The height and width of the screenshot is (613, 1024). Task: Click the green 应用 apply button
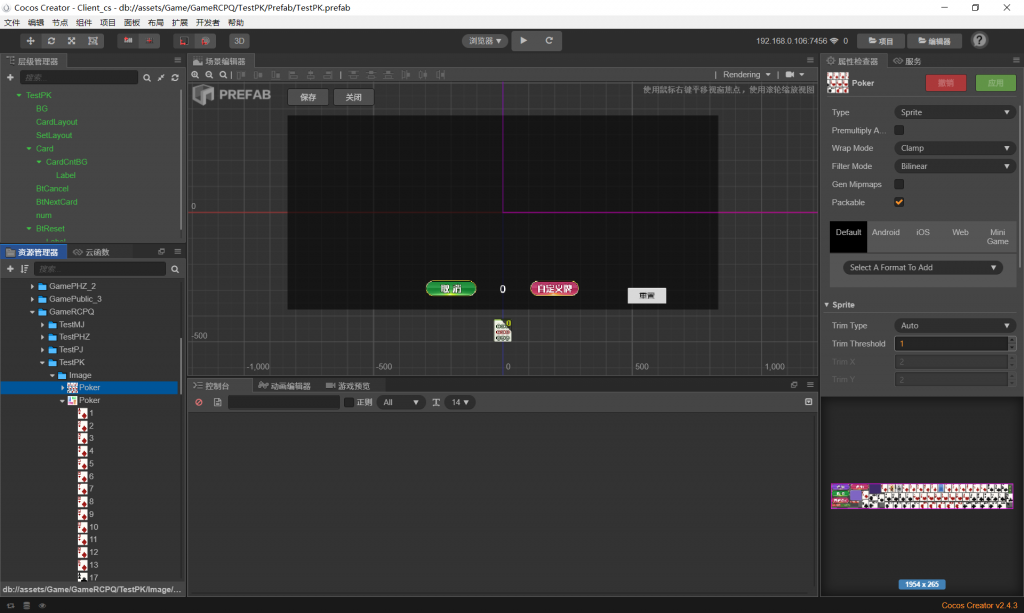[995, 84]
